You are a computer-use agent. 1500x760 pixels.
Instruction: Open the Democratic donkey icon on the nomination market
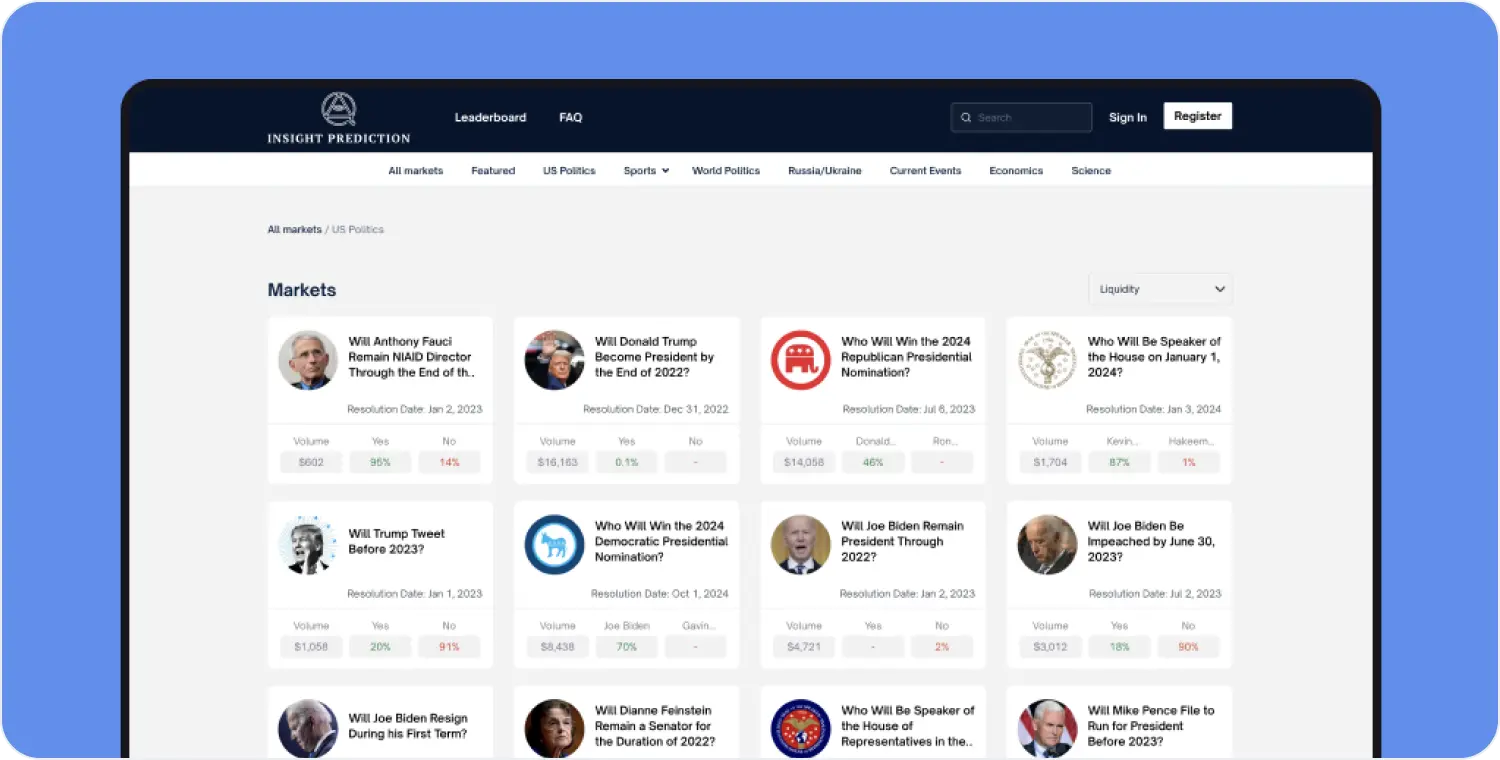[x=554, y=545]
